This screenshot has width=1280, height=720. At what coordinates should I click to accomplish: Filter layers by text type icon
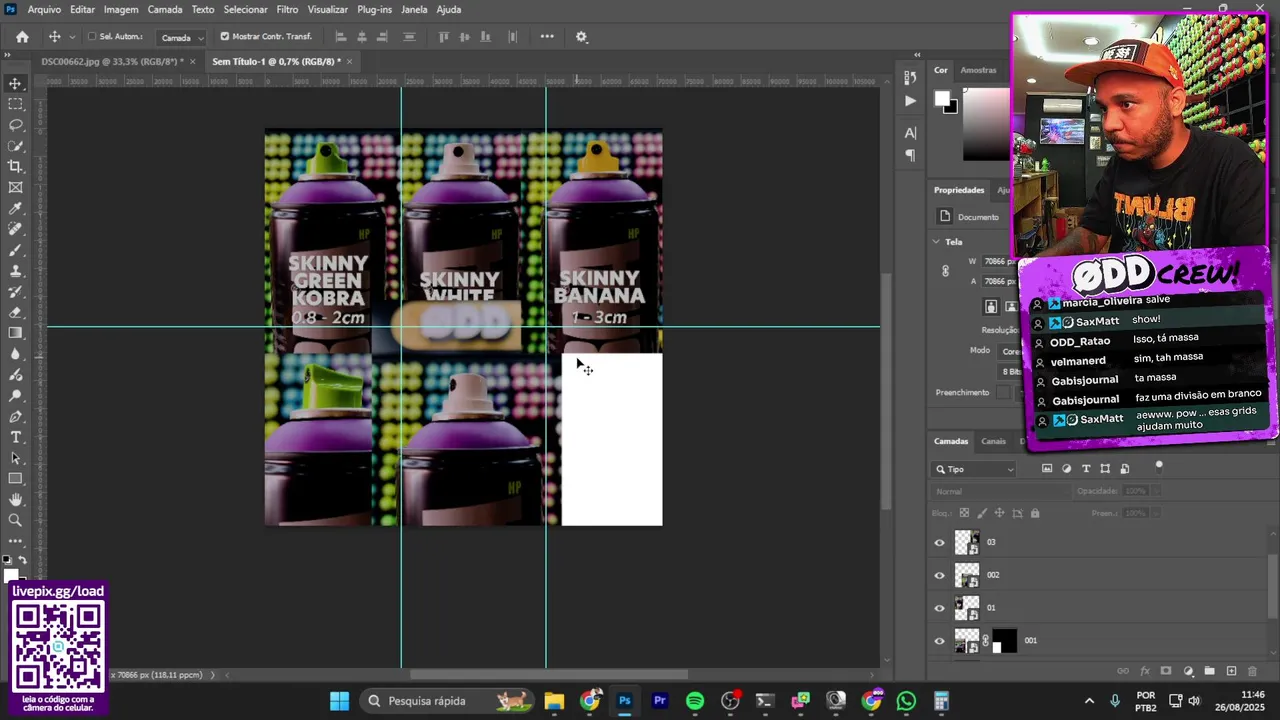coord(1086,468)
